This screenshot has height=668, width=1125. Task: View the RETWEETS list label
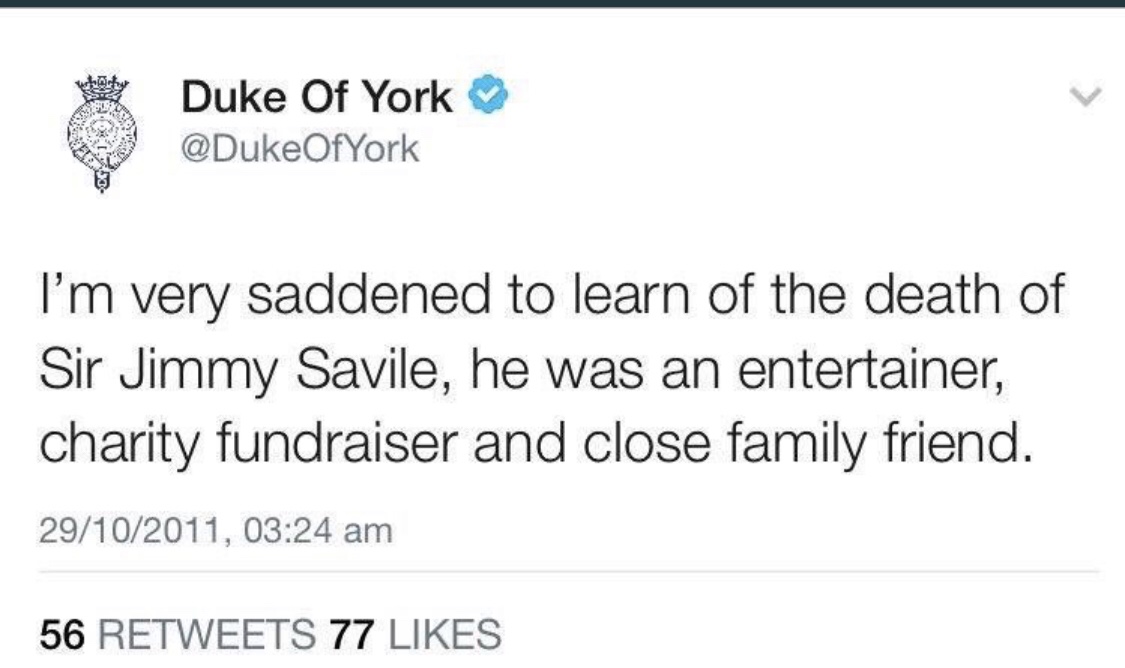coord(208,632)
